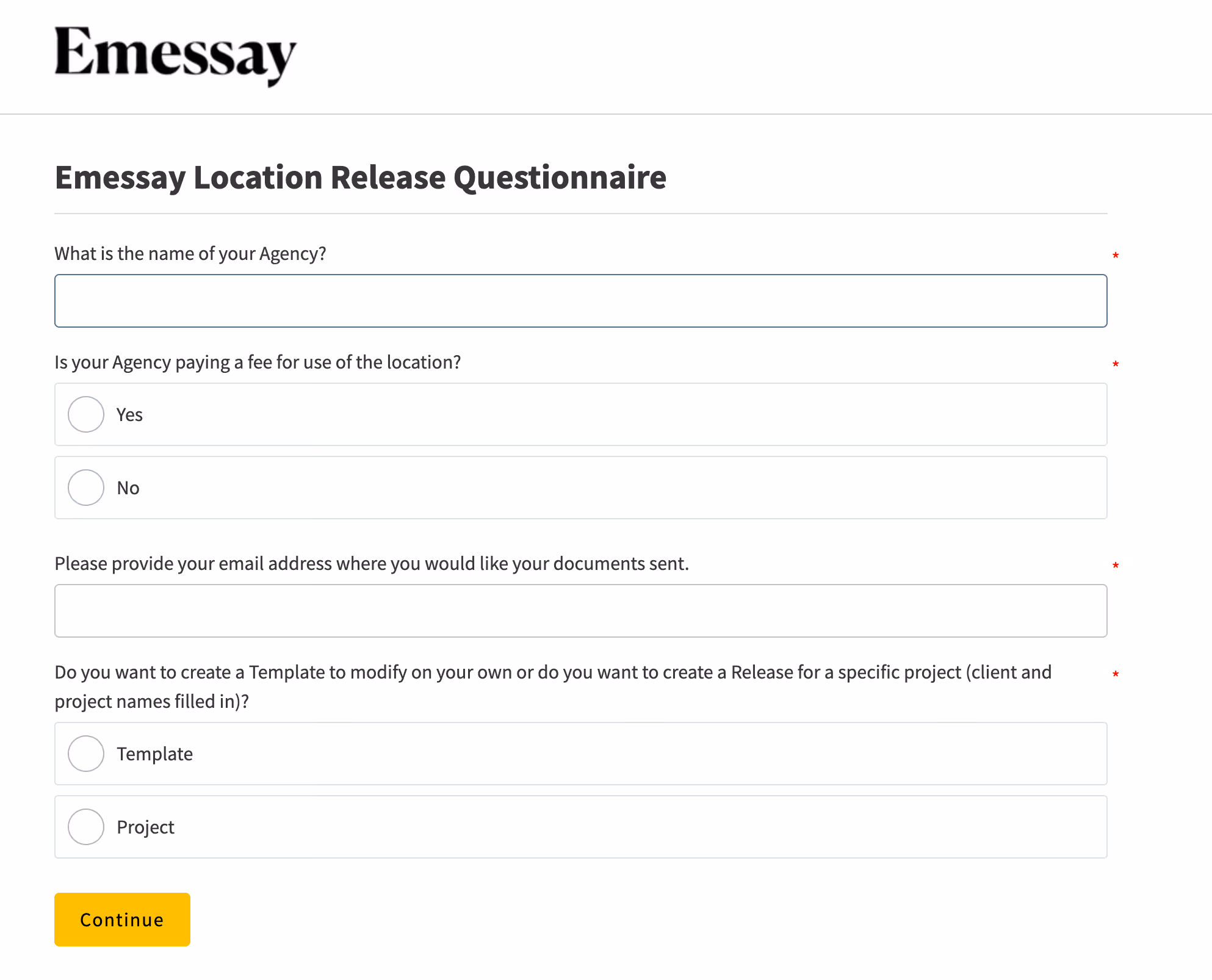Select the Yes radio button
Screen dimensions: 1212x980
pyautogui.click(x=86, y=414)
